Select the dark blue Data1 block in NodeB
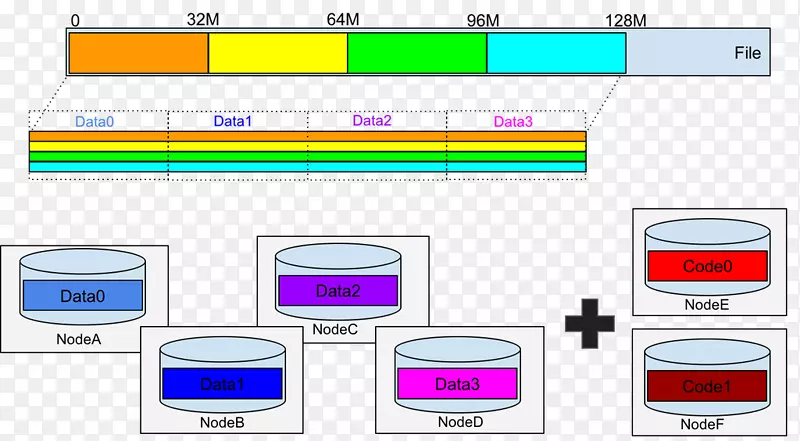 222,383
